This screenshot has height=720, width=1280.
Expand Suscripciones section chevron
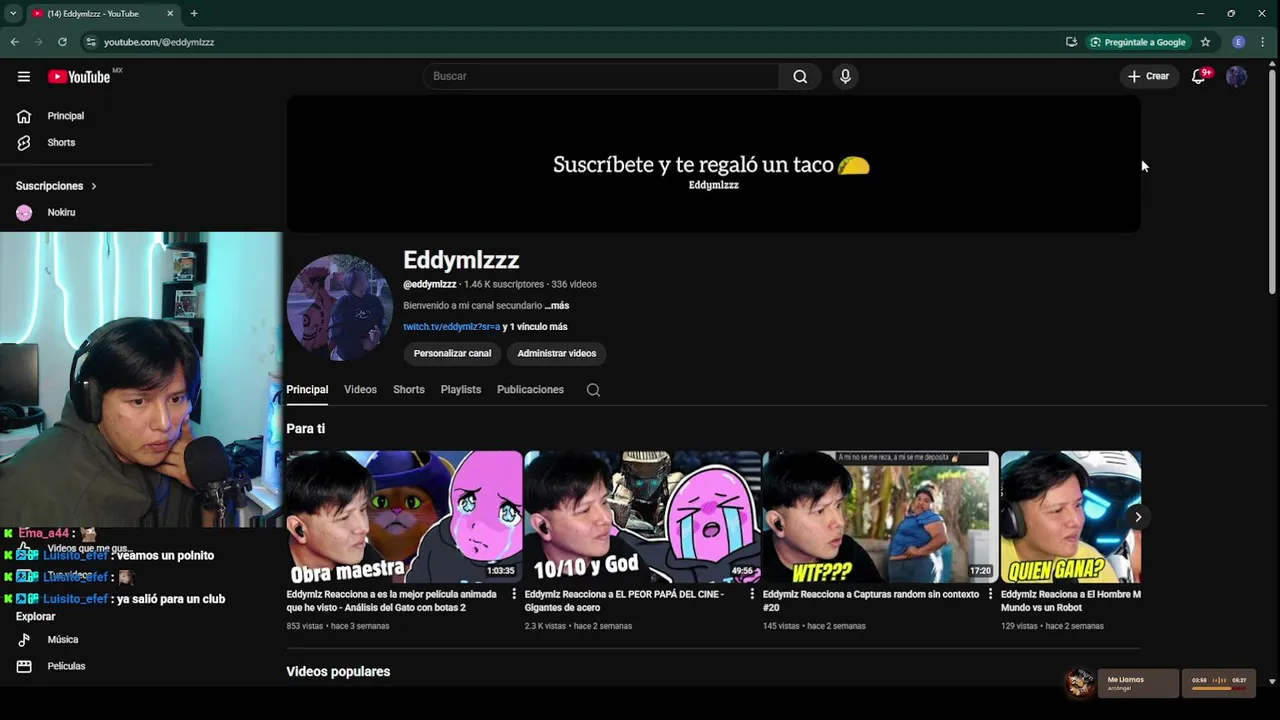(94, 186)
